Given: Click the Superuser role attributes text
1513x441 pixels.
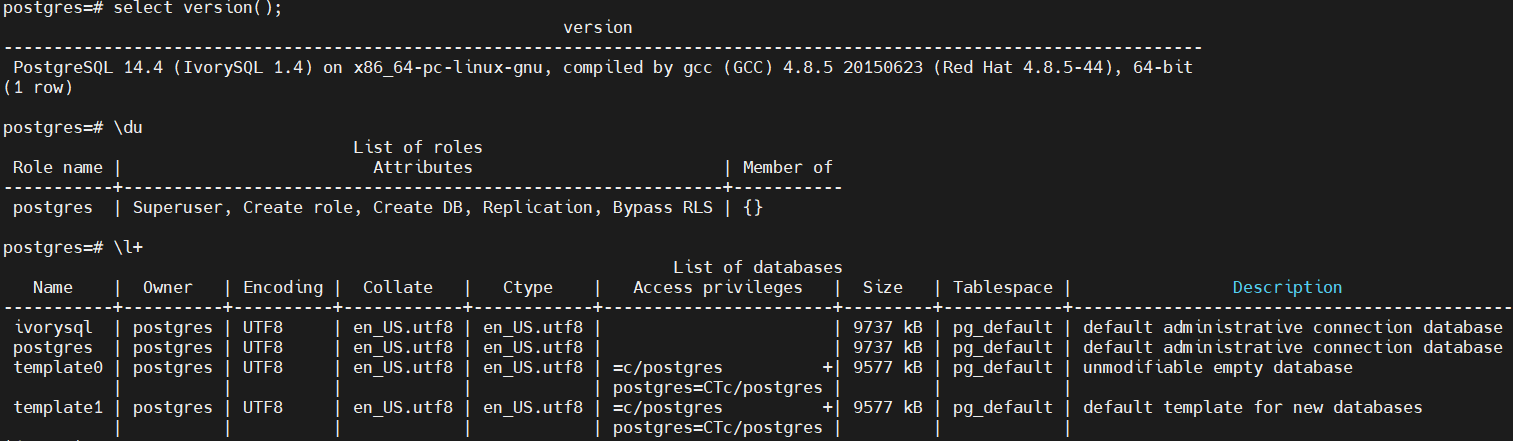Looking at the screenshot, I should click(x=422, y=208).
